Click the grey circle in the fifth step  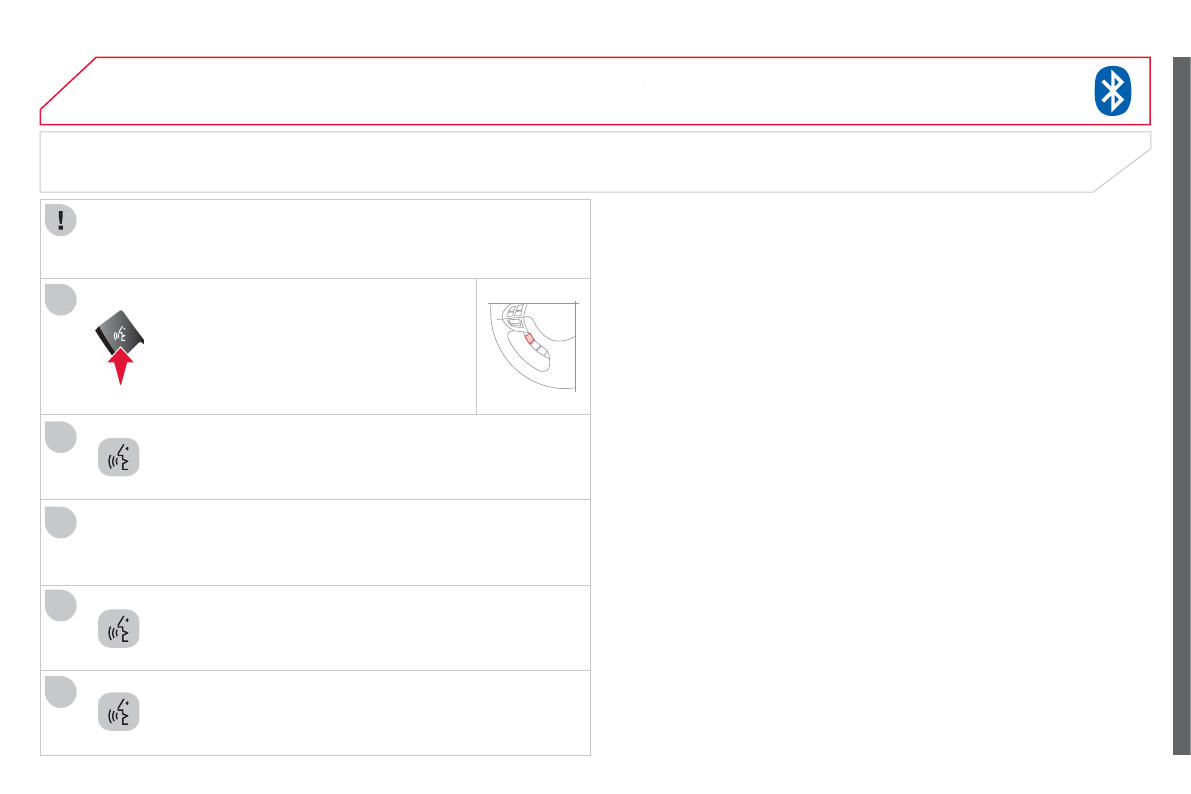pyautogui.click(x=60, y=692)
